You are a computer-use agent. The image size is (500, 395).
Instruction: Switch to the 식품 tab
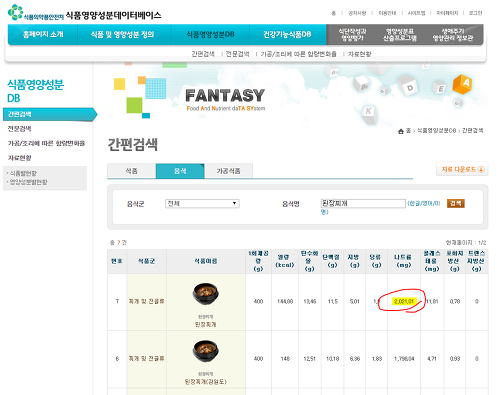click(x=131, y=171)
